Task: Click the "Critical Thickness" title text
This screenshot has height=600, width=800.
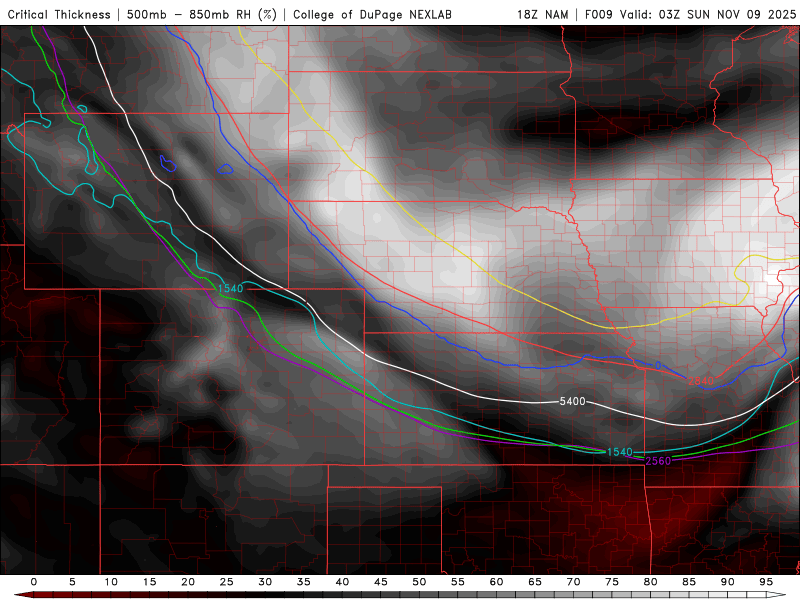Action: coord(59,15)
